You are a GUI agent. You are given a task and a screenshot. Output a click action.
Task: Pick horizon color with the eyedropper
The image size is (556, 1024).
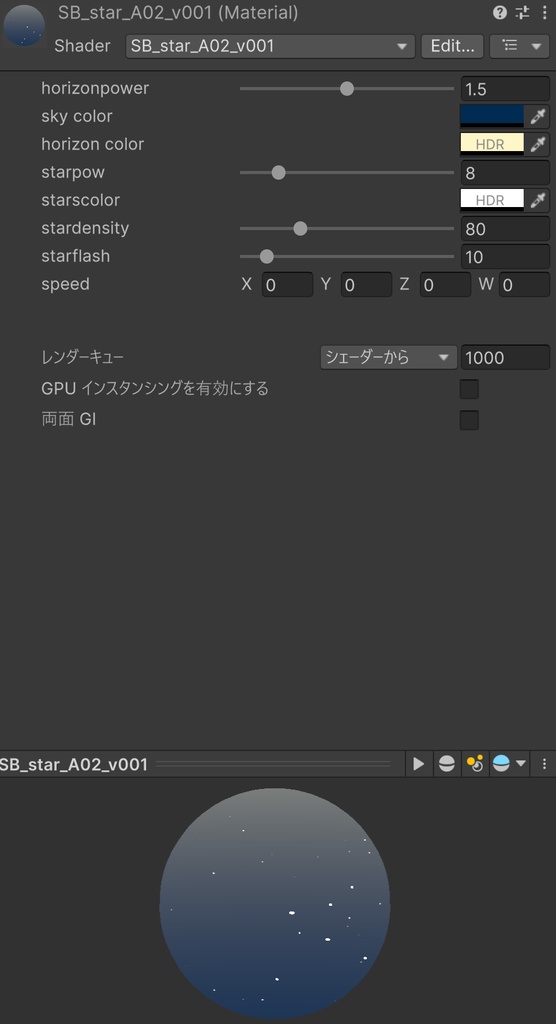point(537,144)
